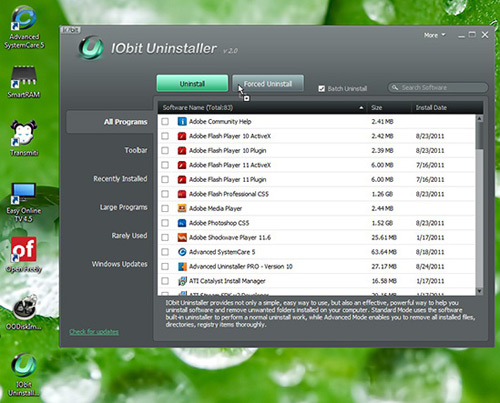Check Adobe Flash Player 11 ActiveX box
This screenshot has height=403, width=500.
pyautogui.click(x=165, y=165)
